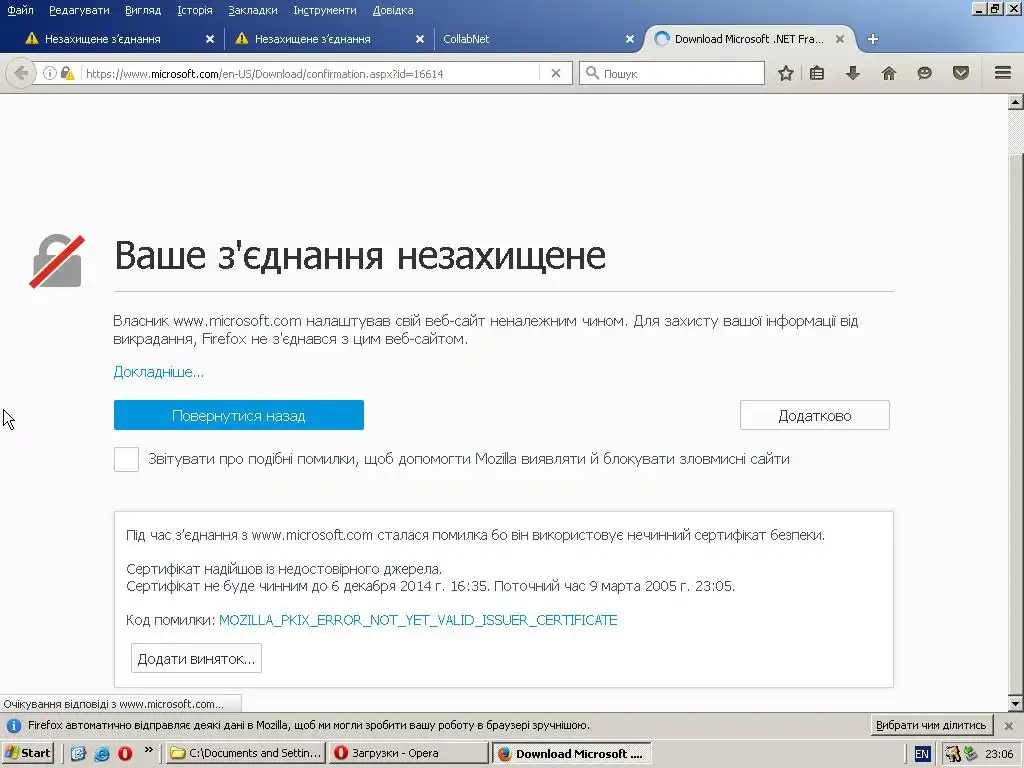Open site information (i) icon in address bar
The width and height of the screenshot is (1024, 768).
tap(50, 73)
